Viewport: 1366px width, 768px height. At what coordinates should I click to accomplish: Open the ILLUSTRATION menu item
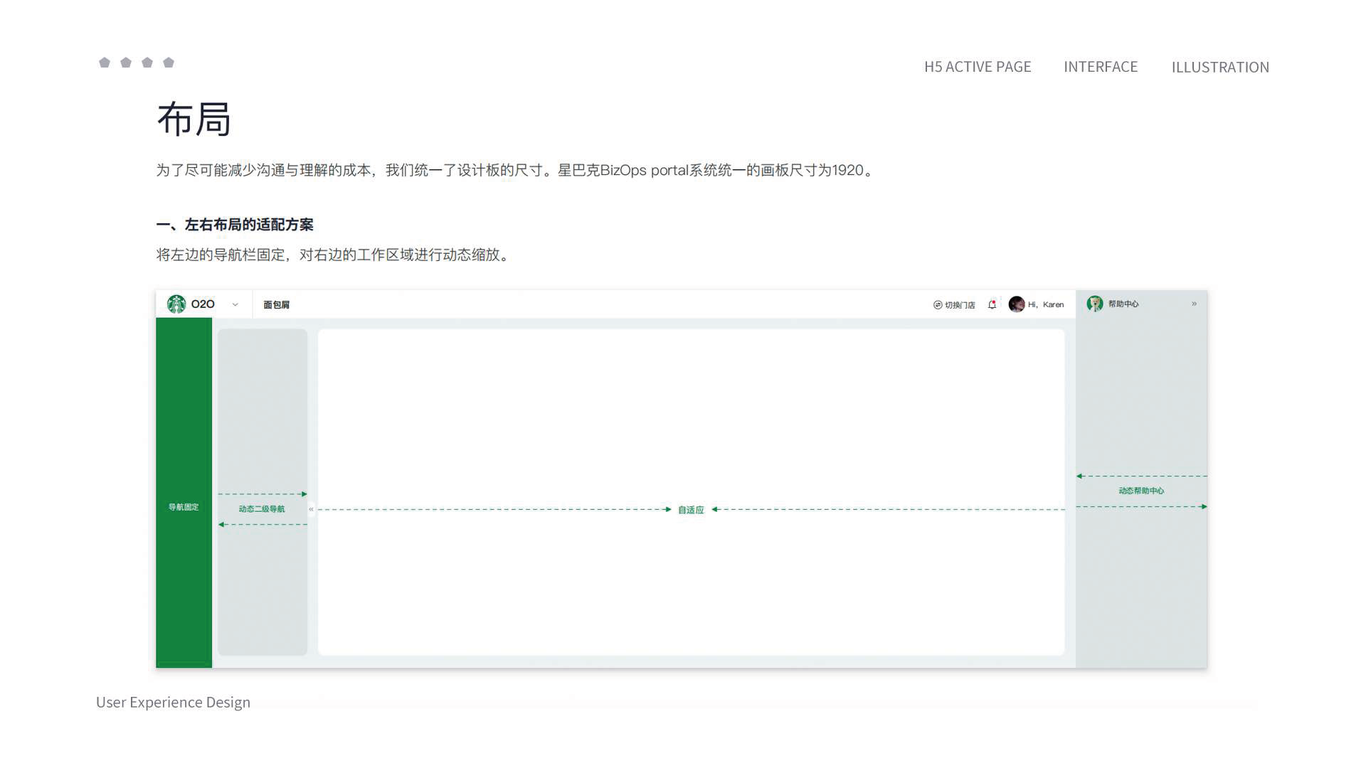[x=1220, y=67]
